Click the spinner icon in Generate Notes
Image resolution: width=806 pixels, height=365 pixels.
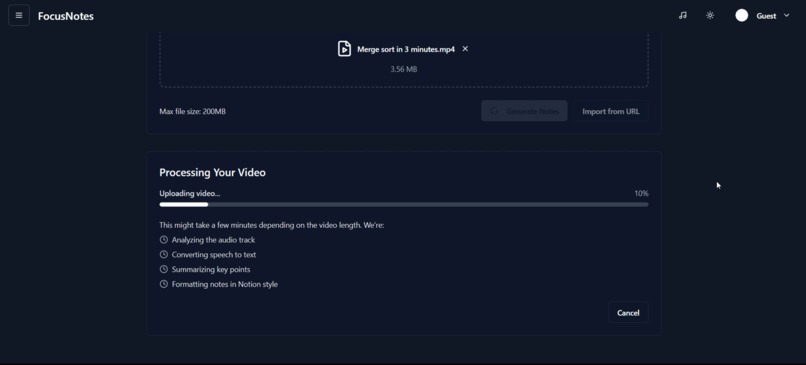coord(494,111)
